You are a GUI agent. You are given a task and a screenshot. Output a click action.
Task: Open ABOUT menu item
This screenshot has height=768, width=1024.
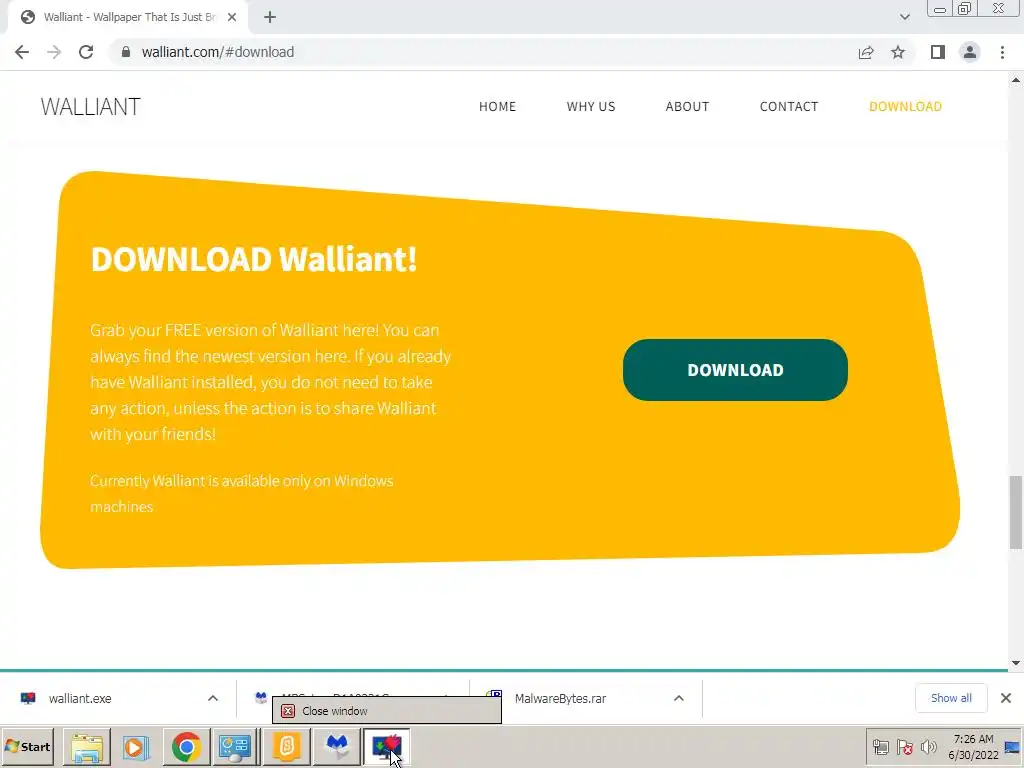tap(687, 106)
